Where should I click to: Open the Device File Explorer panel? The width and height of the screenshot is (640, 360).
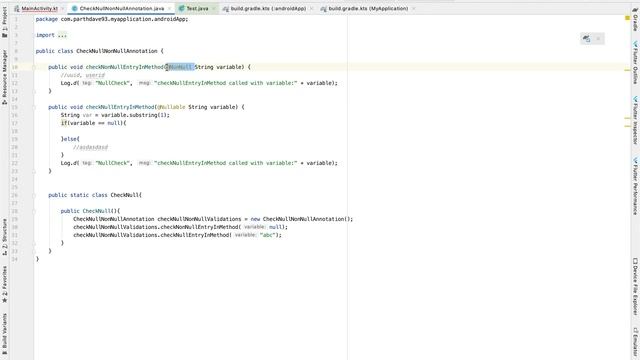635,287
